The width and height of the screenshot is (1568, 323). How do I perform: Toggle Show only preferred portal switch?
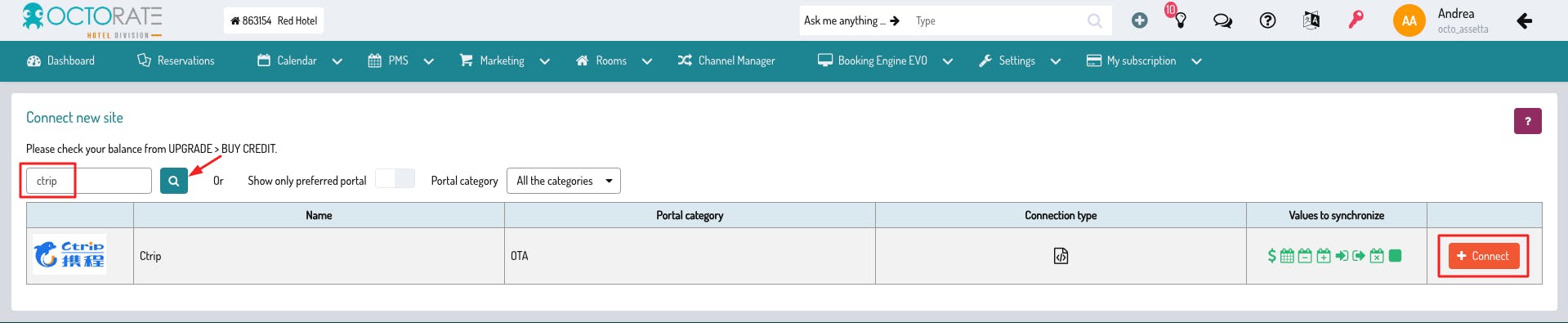(395, 179)
